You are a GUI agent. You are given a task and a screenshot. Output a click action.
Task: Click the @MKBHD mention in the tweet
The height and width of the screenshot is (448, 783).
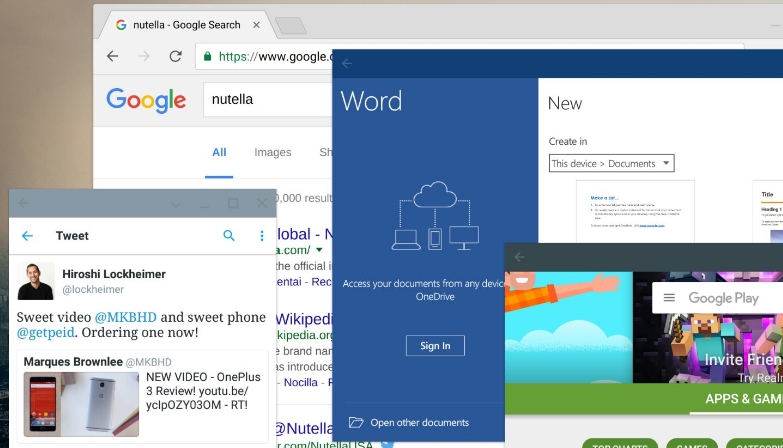[125, 317]
